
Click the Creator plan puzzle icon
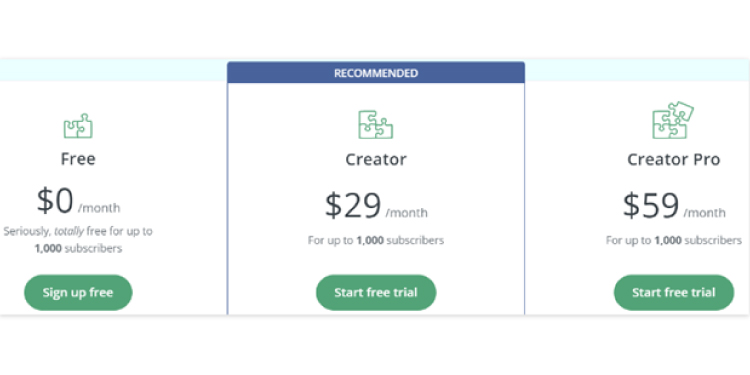[375, 125]
